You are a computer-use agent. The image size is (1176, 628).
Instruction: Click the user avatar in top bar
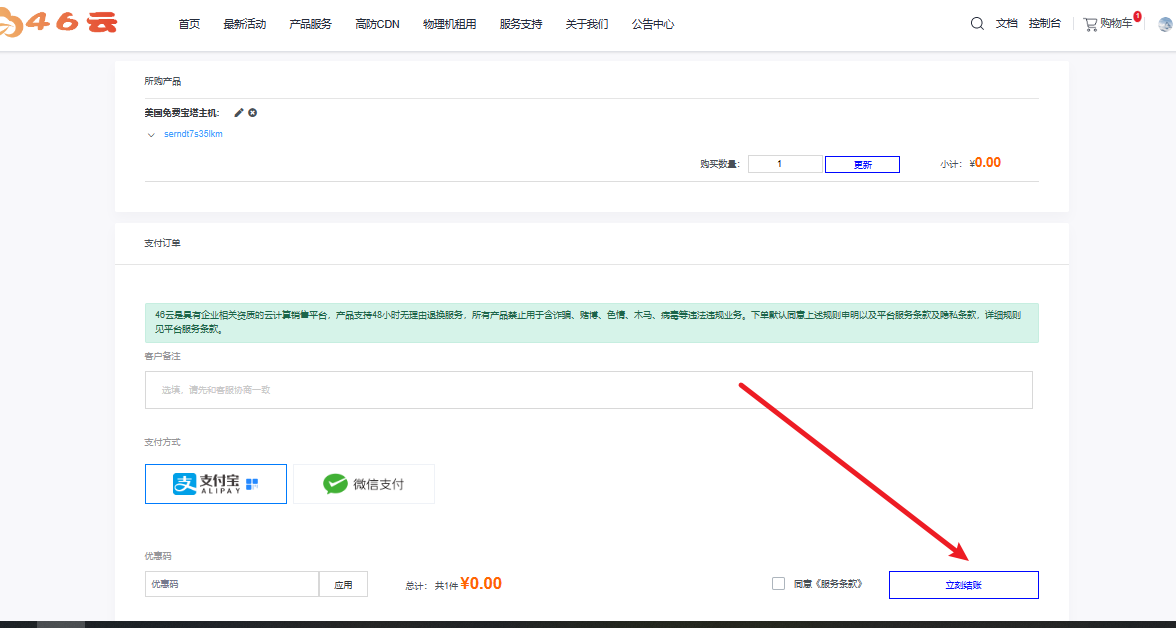click(1164, 24)
